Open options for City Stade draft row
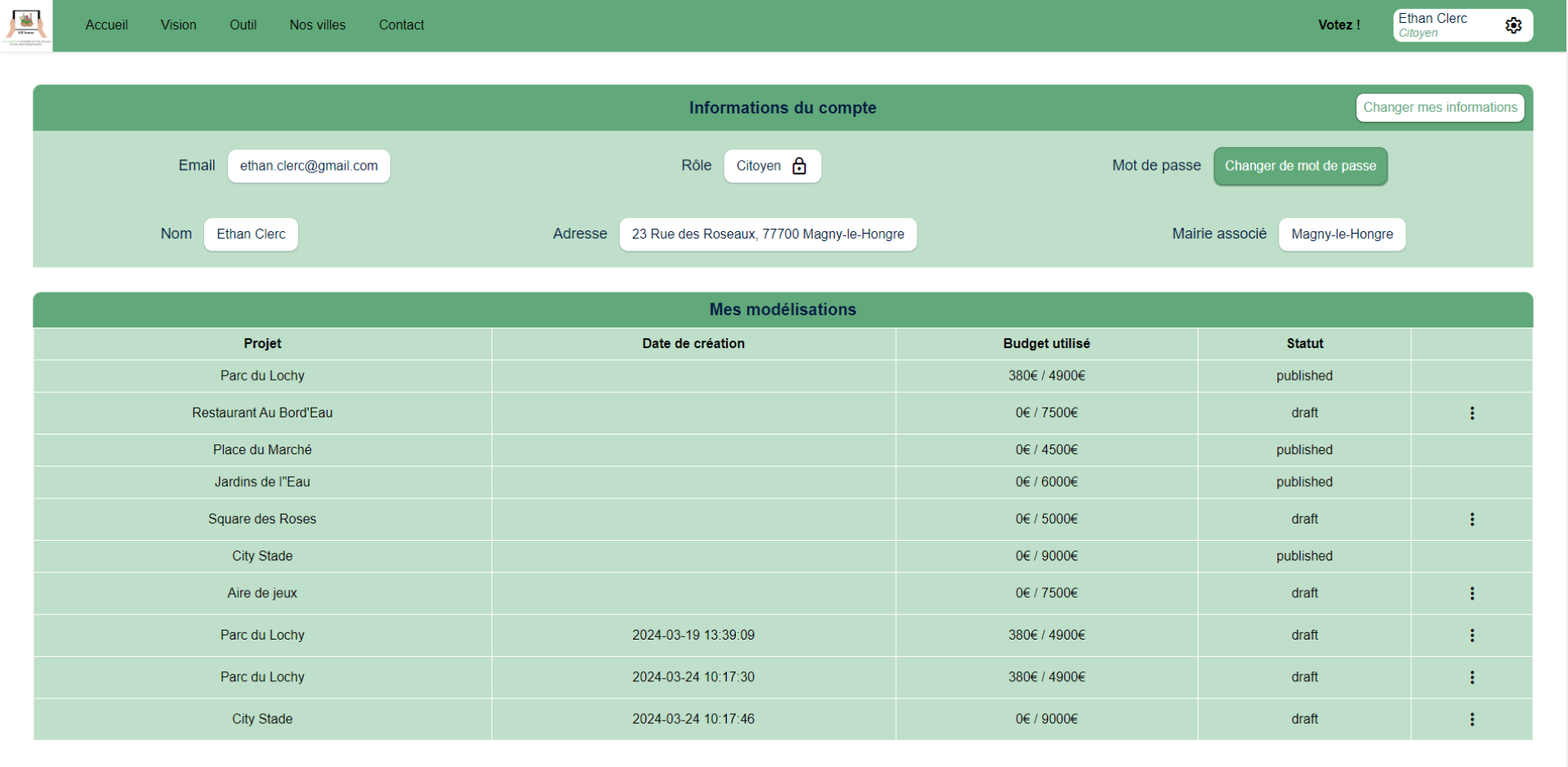 point(1472,720)
